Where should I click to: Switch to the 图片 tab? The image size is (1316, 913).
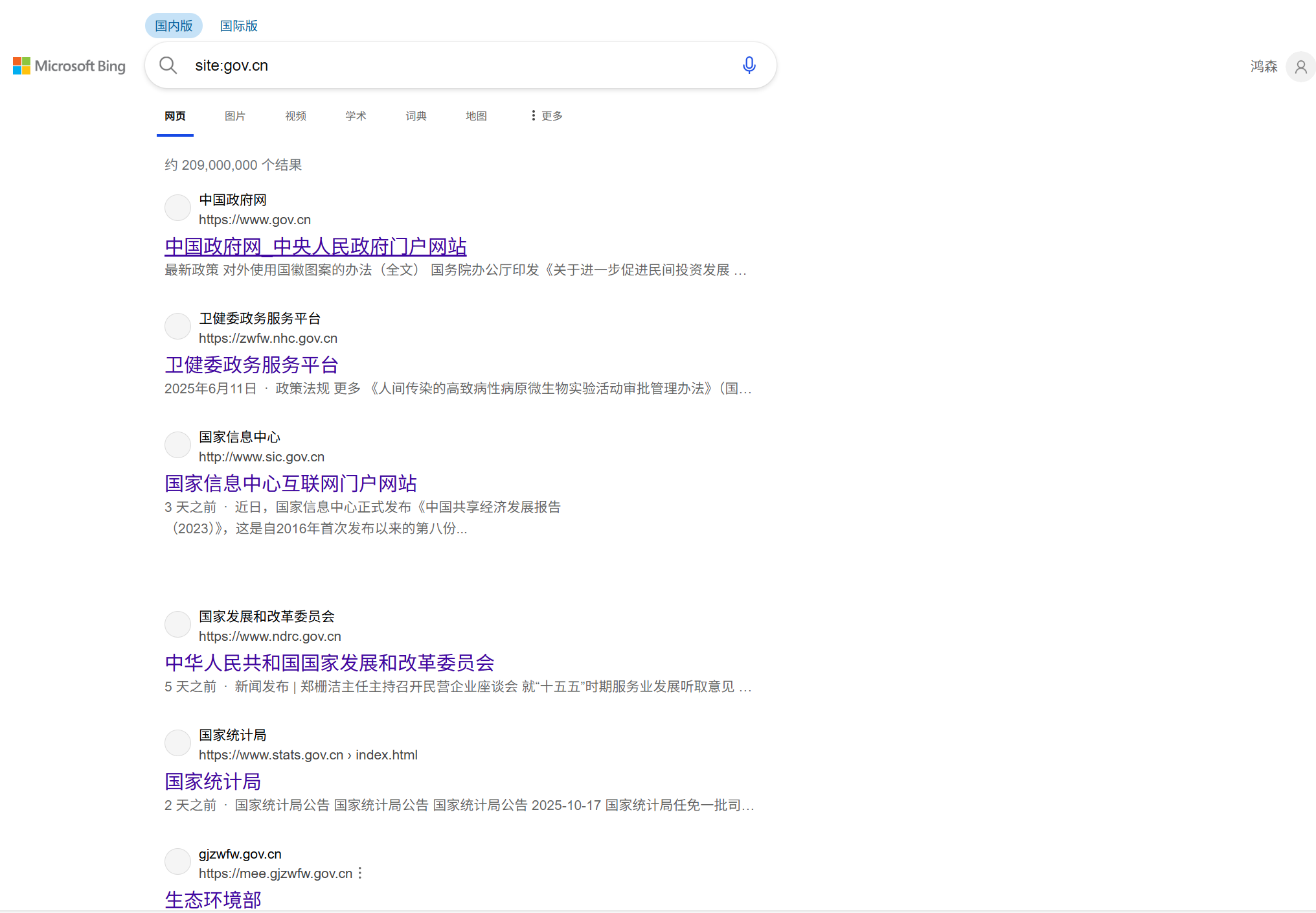point(234,115)
